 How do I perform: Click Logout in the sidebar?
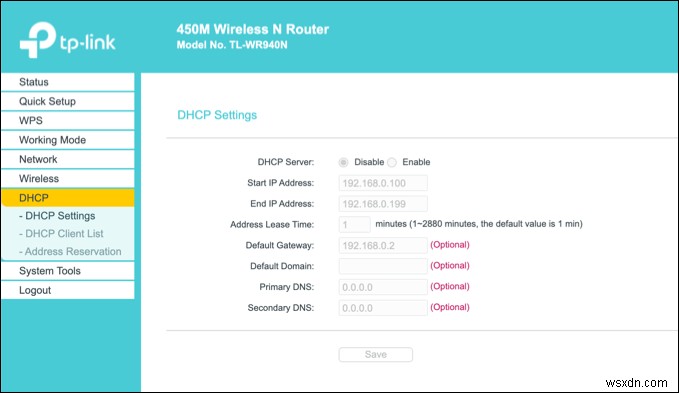[68, 290]
